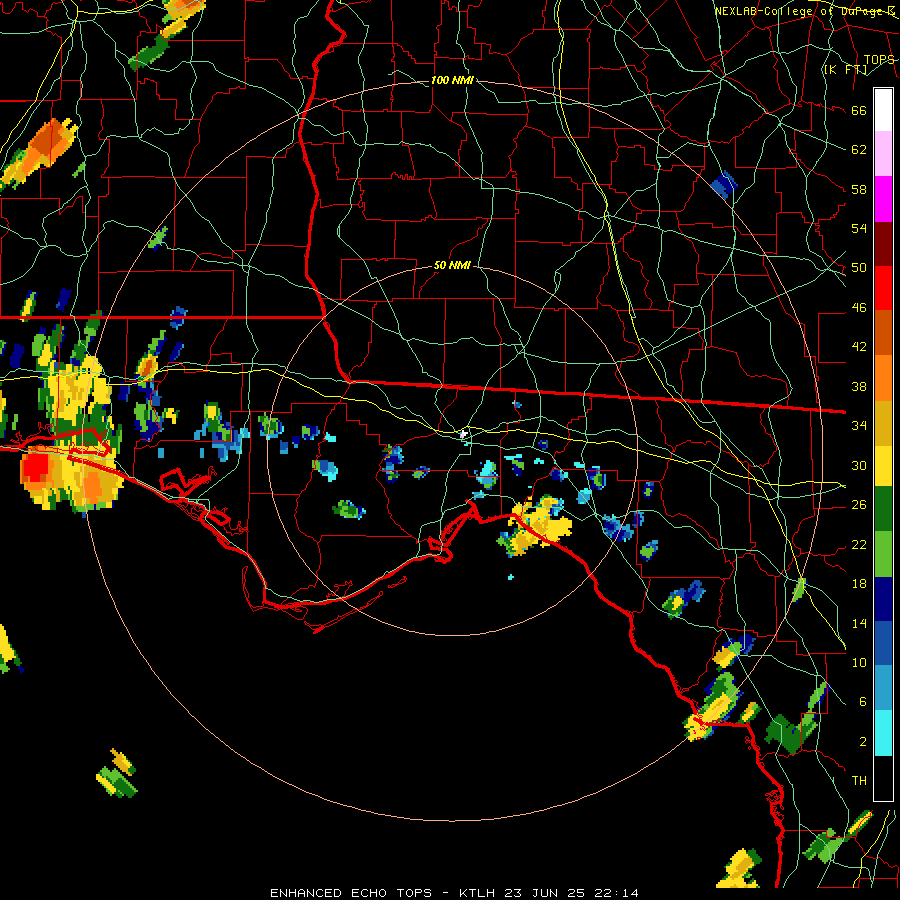This screenshot has width=900, height=900.
Task: Click the "10" legend value
Action: 859,662
